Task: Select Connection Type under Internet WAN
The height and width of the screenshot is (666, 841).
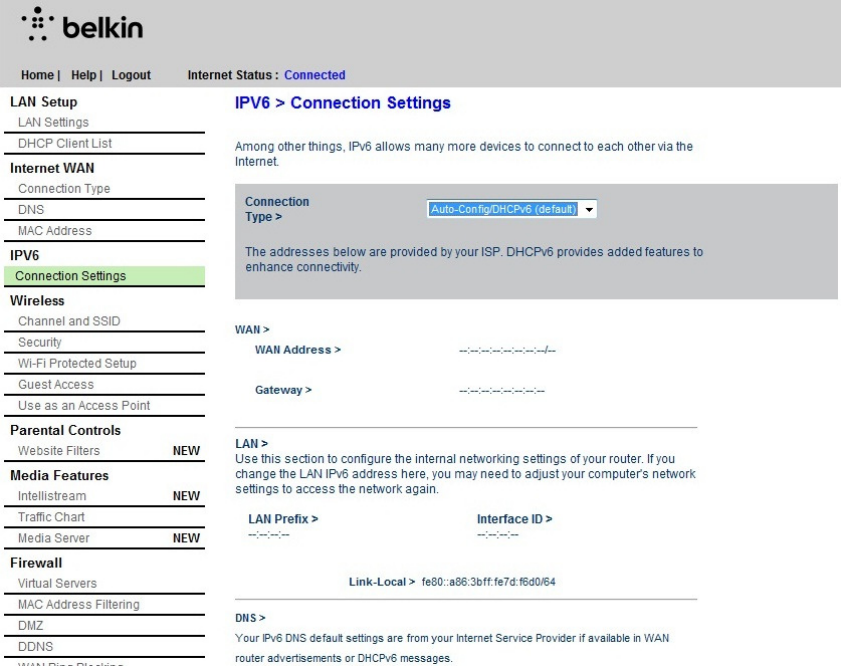Action: click(x=64, y=189)
